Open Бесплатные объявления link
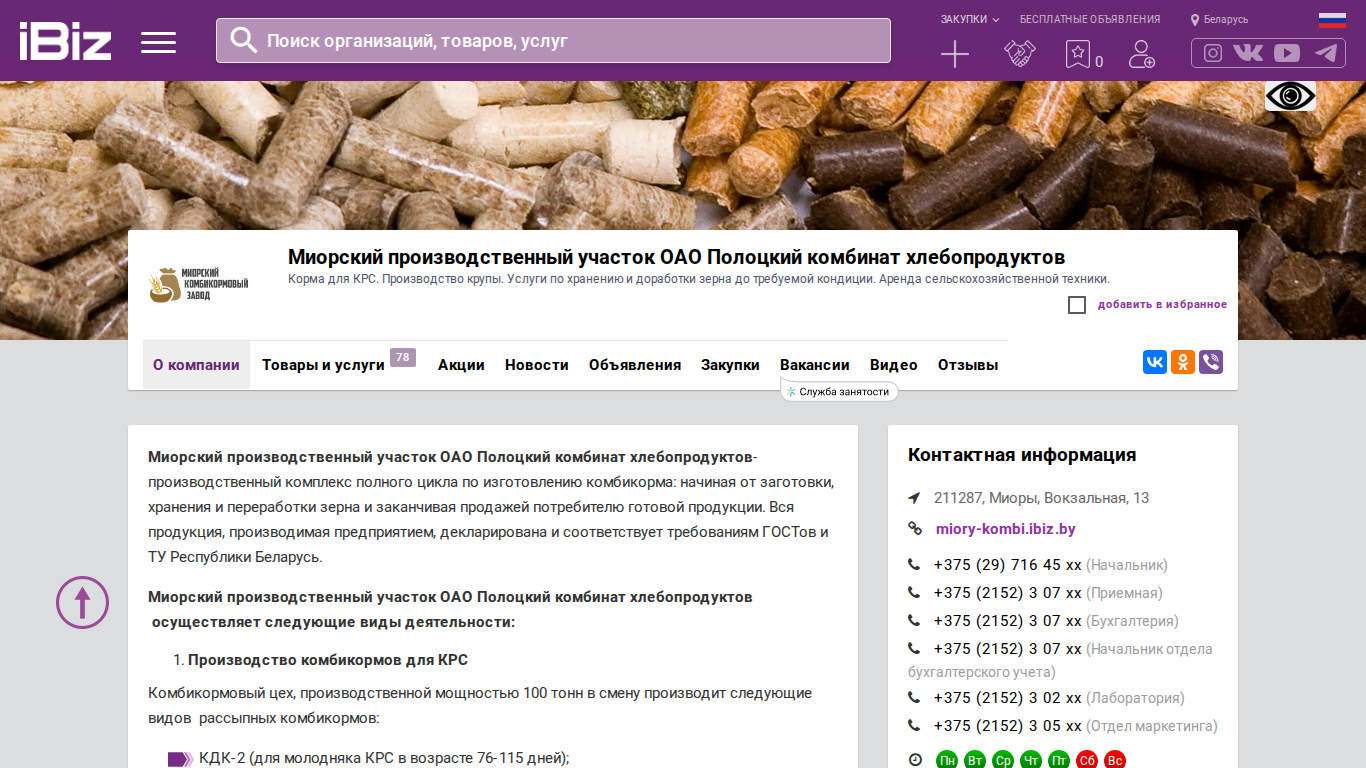Image resolution: width=1366 pixels, height=768 pixels. point(1090,19)
